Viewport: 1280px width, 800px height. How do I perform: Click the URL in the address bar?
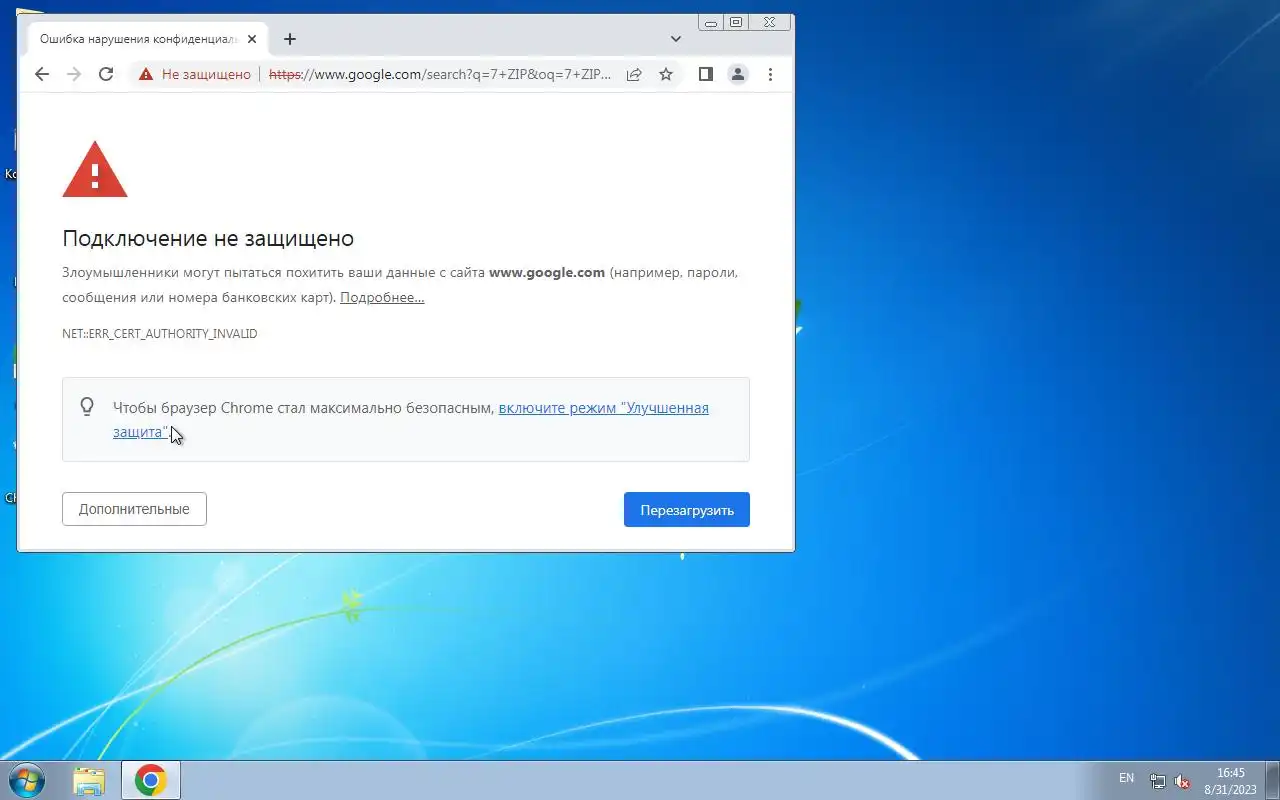[x=440, y=74]
